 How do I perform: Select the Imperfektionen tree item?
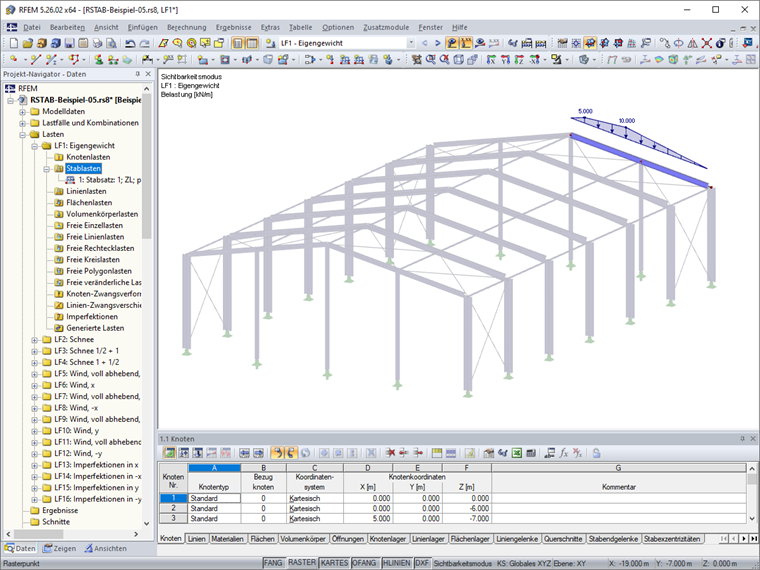point(92,317)
